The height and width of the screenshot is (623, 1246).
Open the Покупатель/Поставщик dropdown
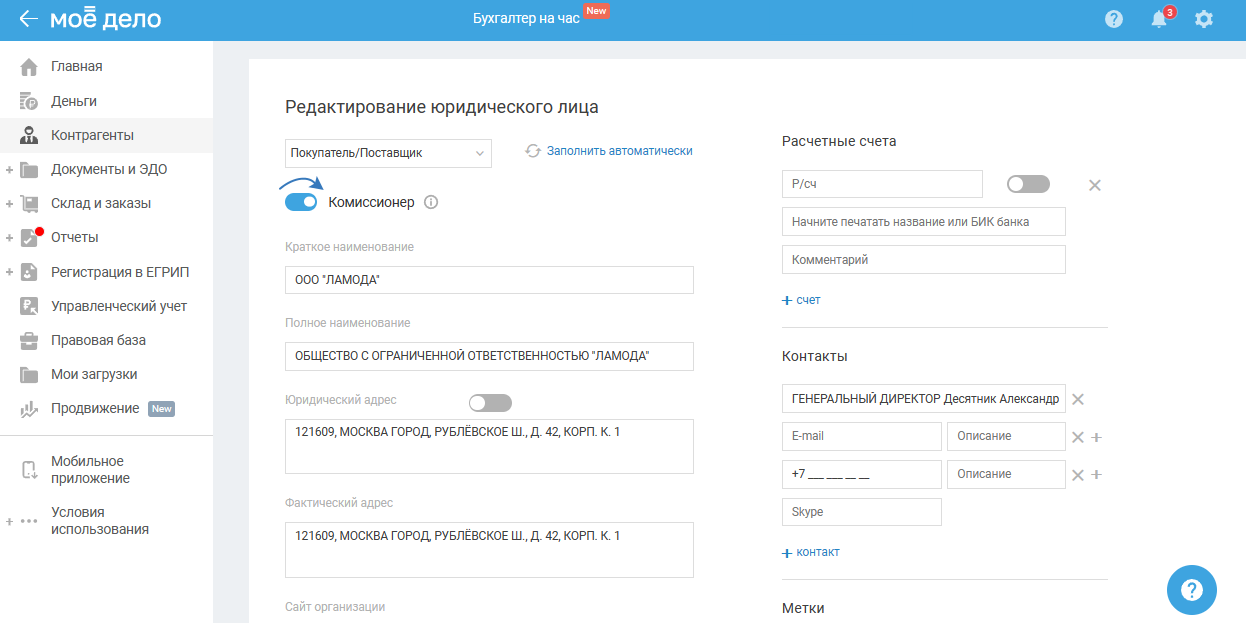(388, 153)
